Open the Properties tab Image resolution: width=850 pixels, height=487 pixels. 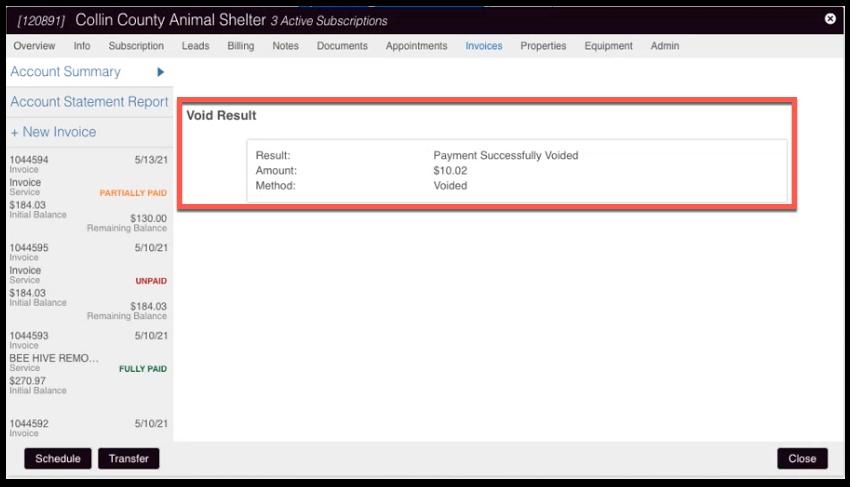point(543,46)
